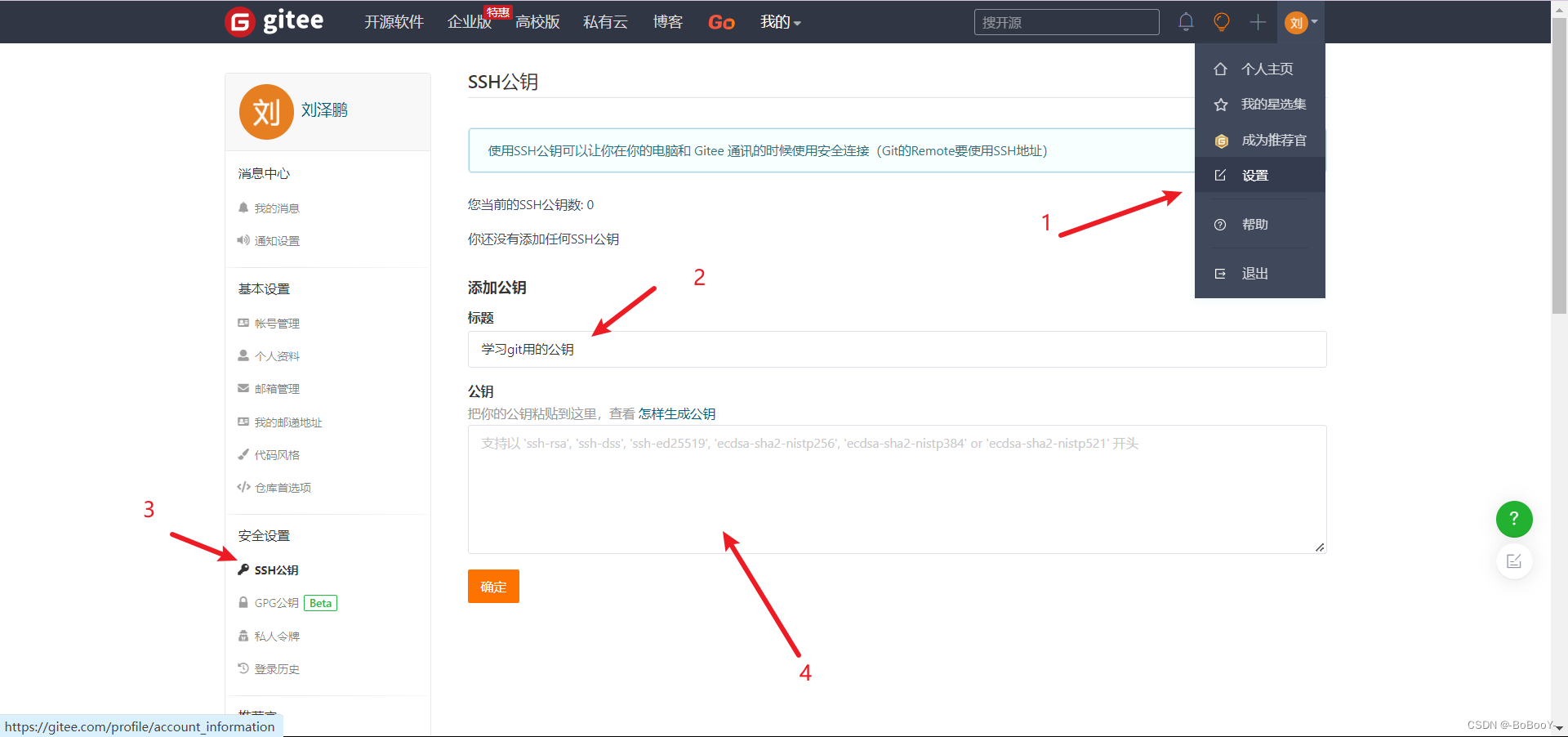Click the lightbulb icon in header
1568x737 pixels.
[x=1222, y=22]
